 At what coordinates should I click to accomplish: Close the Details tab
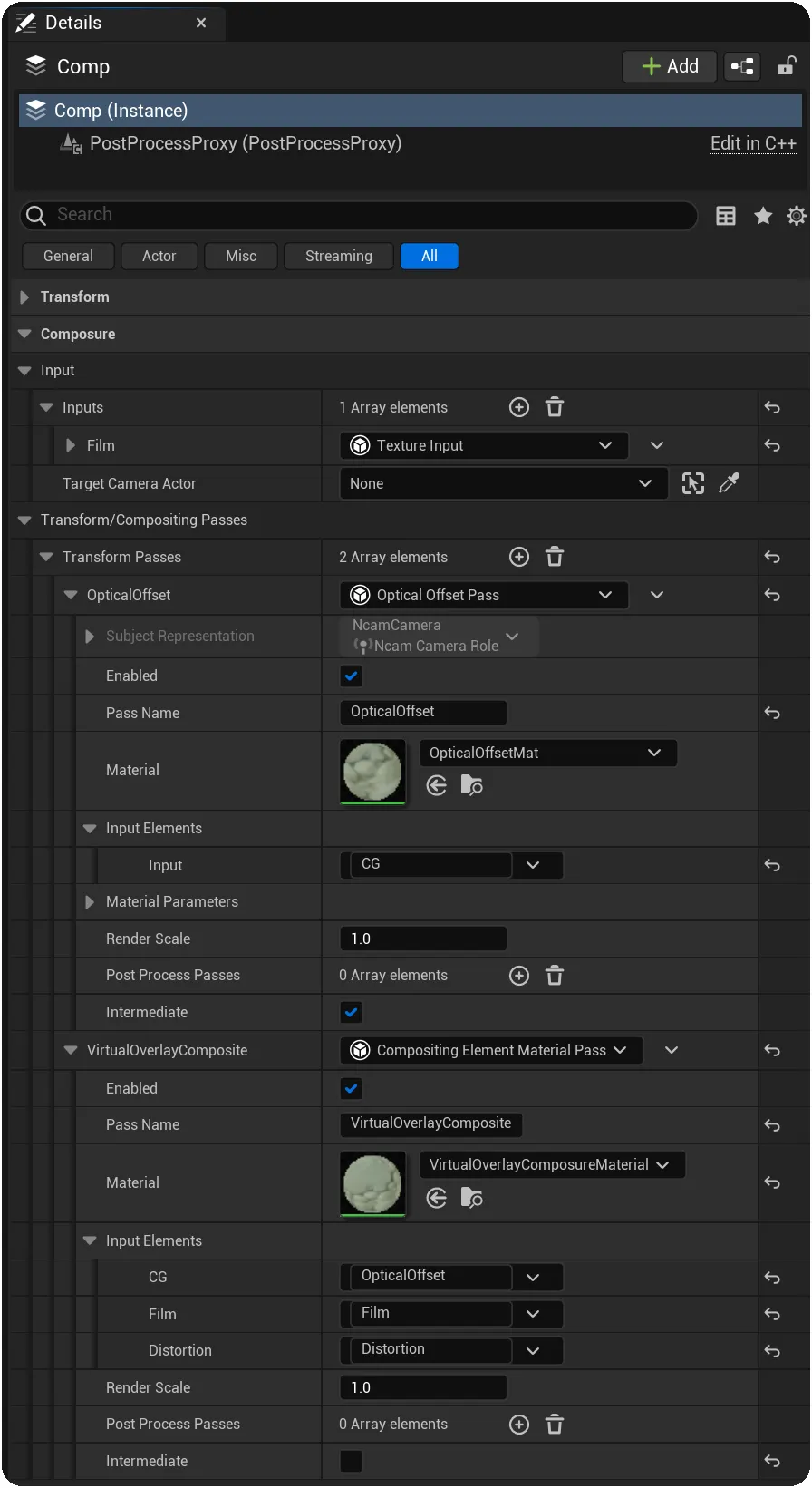click(201, 23)
